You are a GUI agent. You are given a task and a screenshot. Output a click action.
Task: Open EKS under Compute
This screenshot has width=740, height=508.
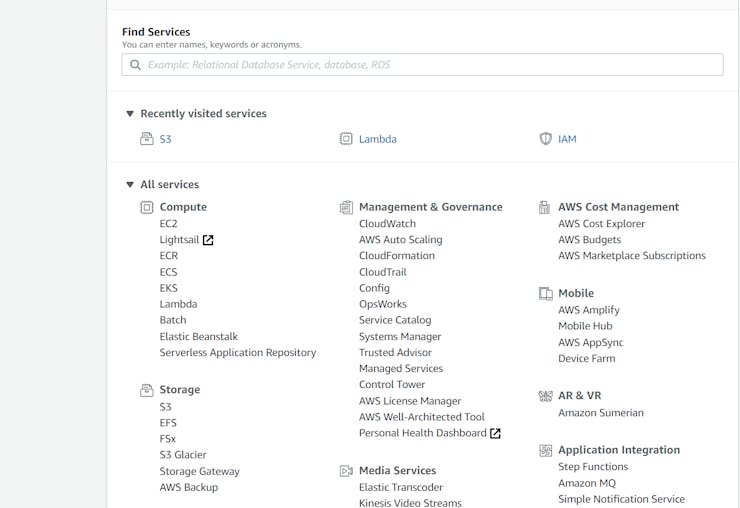[x=168, y=288]
